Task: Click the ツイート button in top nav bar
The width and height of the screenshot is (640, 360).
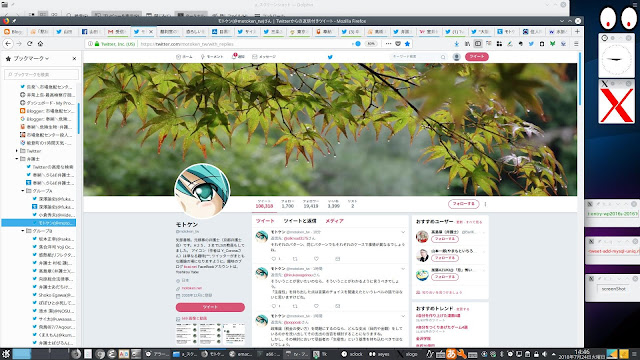Action: (477, 57)
